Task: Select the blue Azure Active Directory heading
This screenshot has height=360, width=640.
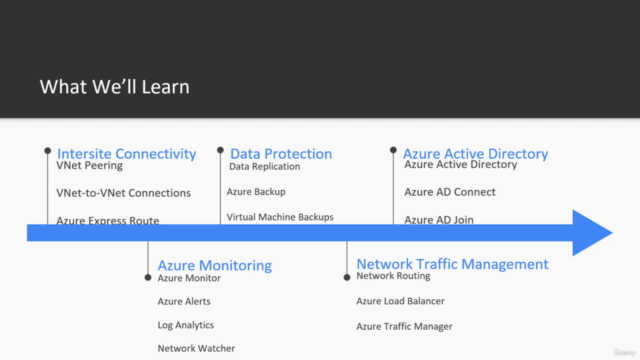Action: [x=476, y=154]
